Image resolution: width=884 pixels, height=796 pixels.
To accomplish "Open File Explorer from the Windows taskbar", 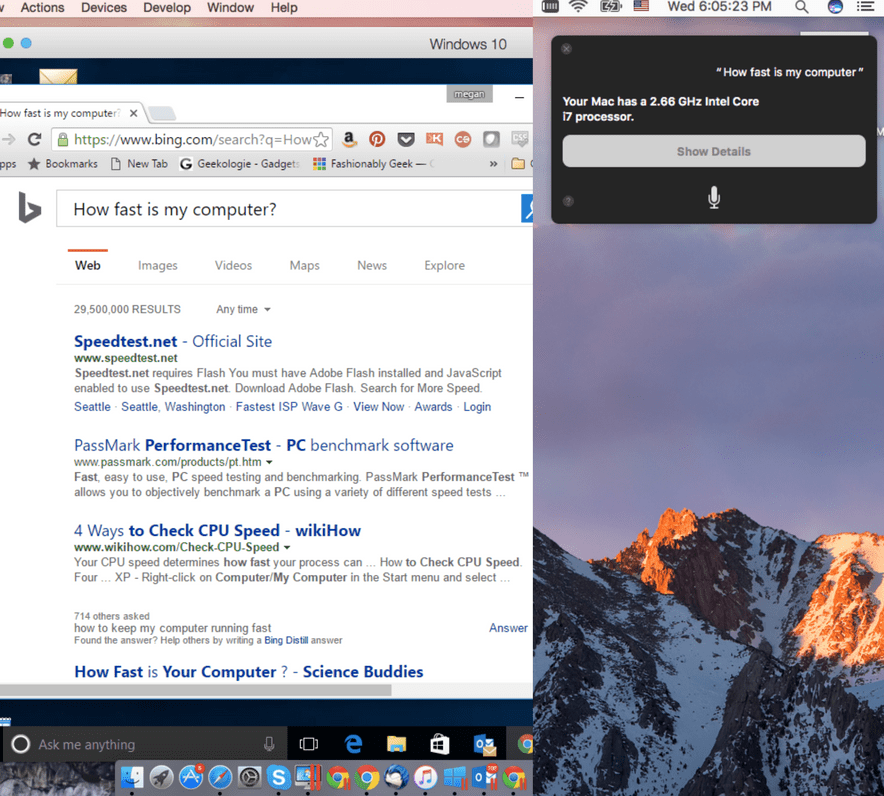I will (x=396, y=744).
